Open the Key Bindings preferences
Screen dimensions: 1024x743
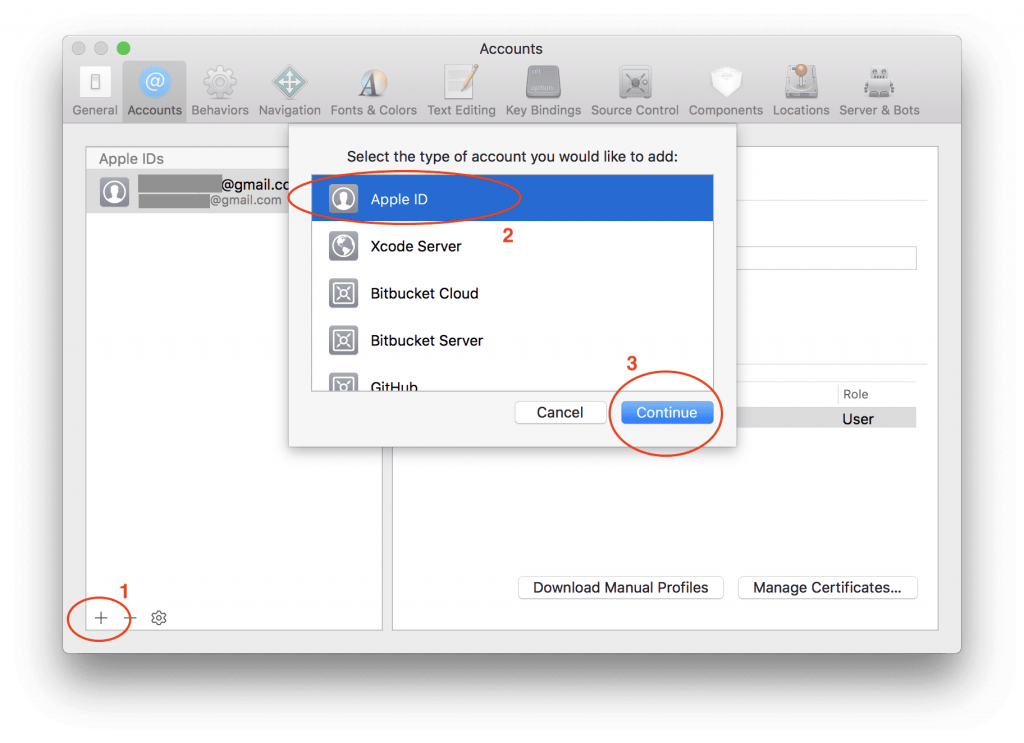543,91
